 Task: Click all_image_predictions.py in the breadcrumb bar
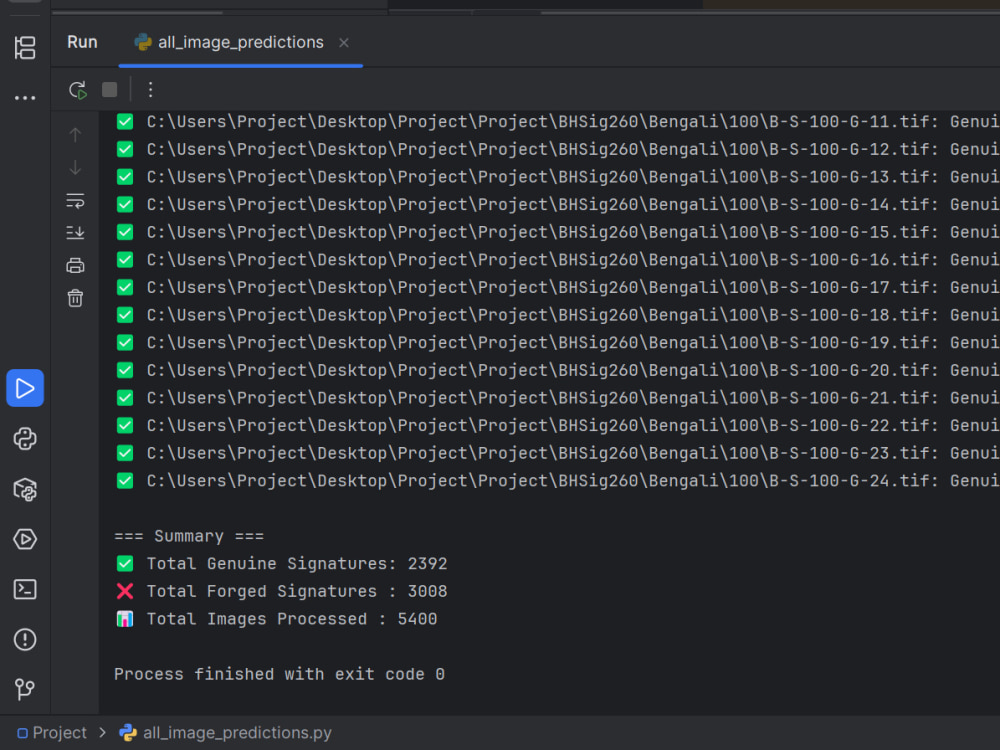(x=237, y=733)
